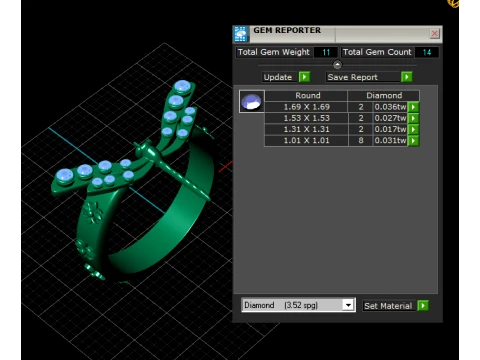480x360 pixels.
Task: Collapse the panel with the round up-arrow
Action: pyautogui.click(x=337, y=64)
